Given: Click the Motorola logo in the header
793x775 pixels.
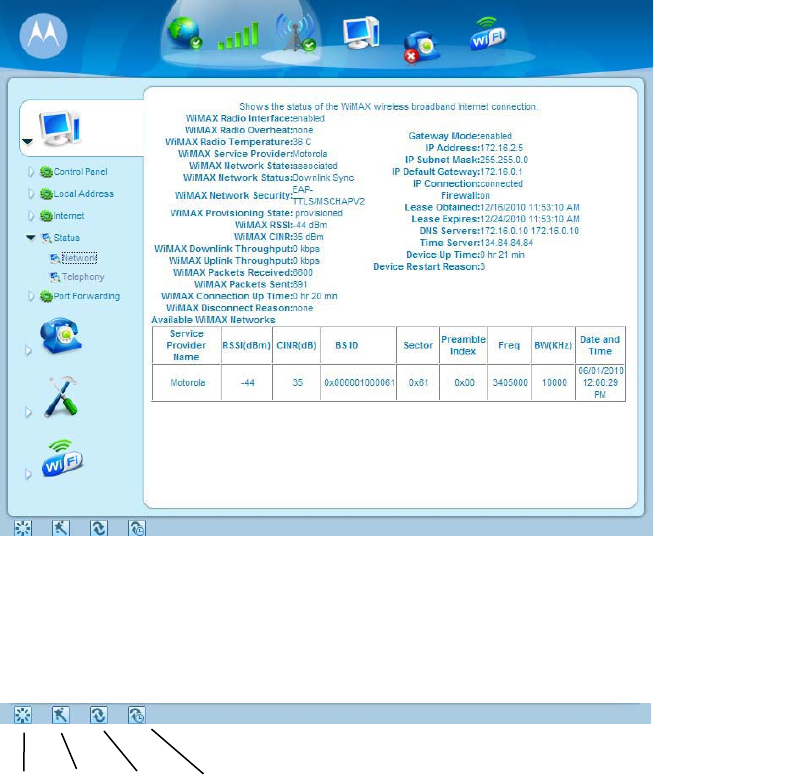Looking at the screenshot, I should 43,36.
